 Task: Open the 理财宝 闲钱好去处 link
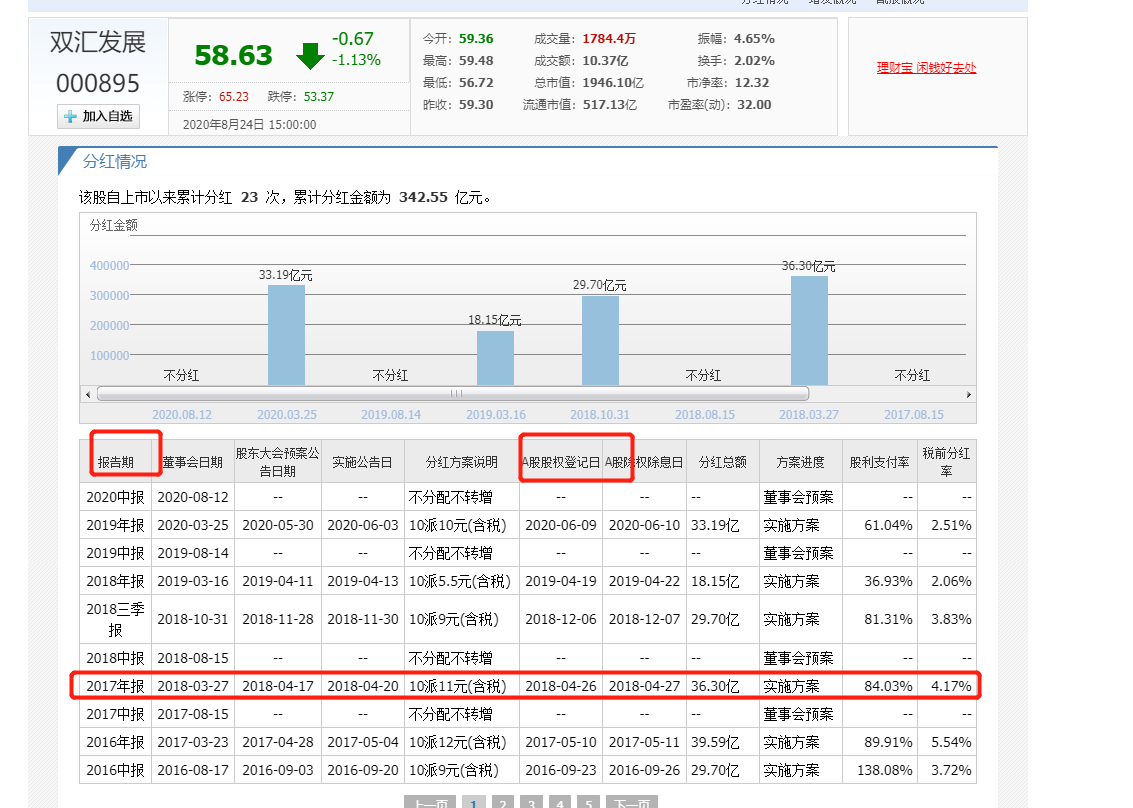[926, 68]
